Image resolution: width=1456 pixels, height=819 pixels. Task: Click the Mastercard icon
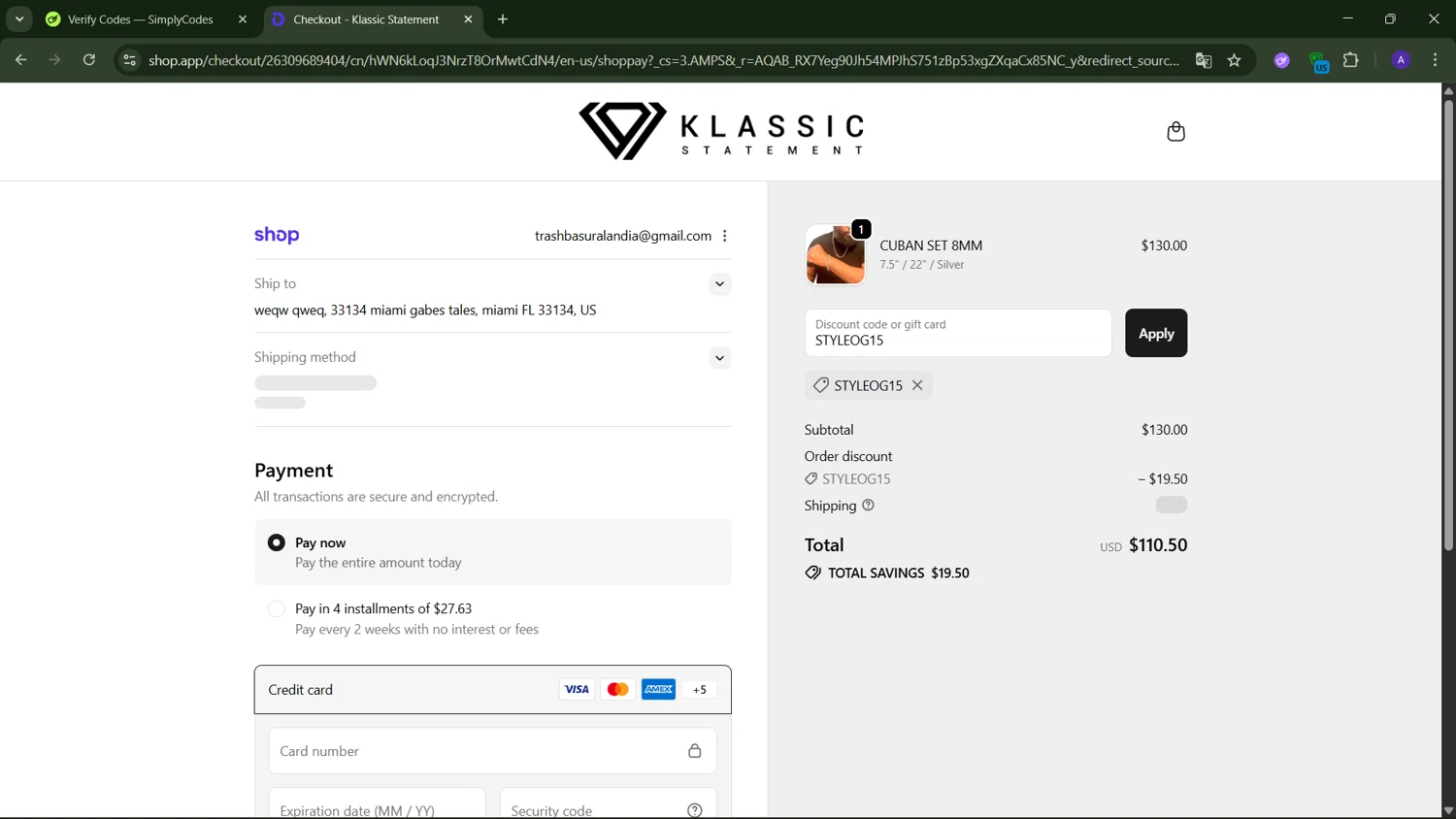tap(617, 689)
